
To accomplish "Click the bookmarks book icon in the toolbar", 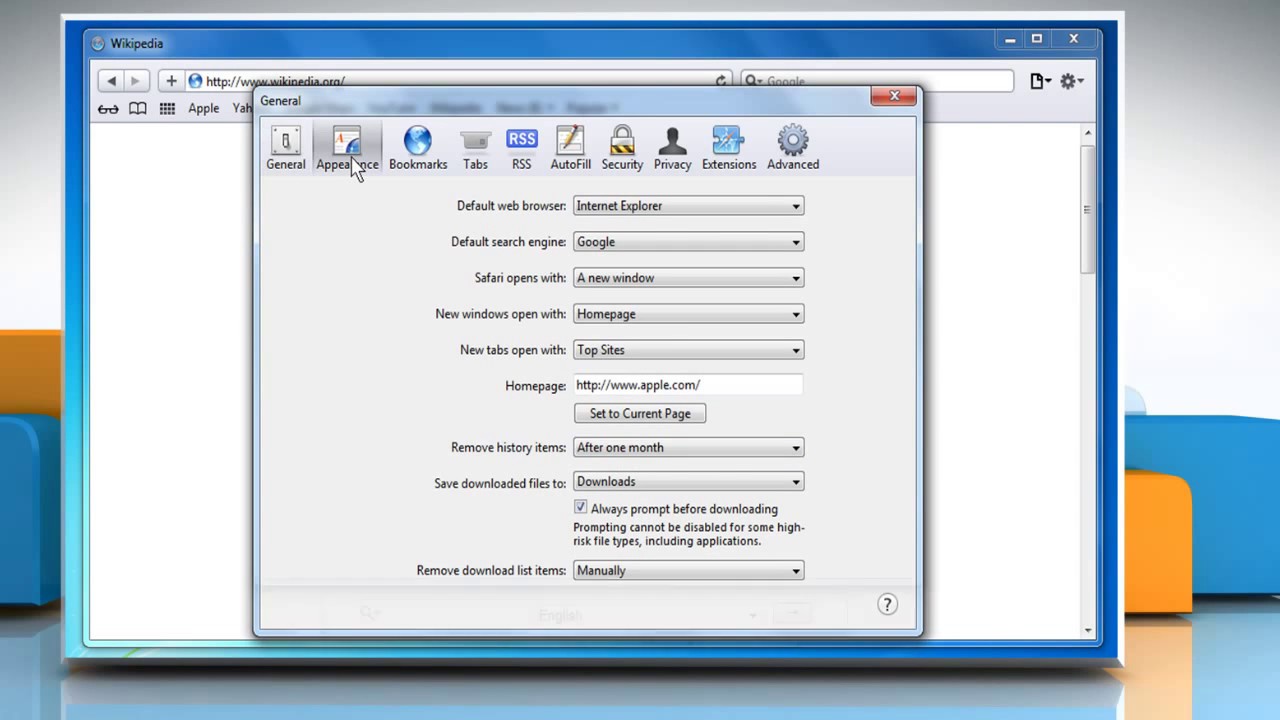I will [137, 108].
